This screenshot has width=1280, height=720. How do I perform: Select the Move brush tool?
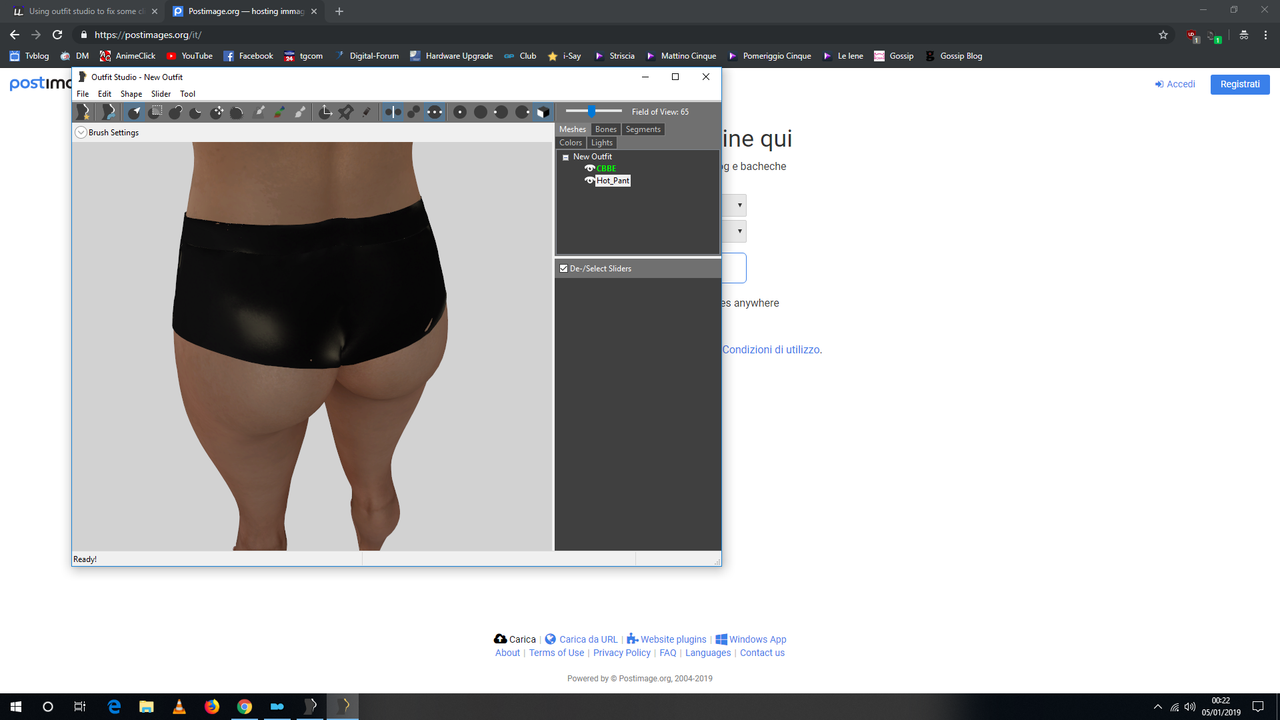(x=216, y=112)
